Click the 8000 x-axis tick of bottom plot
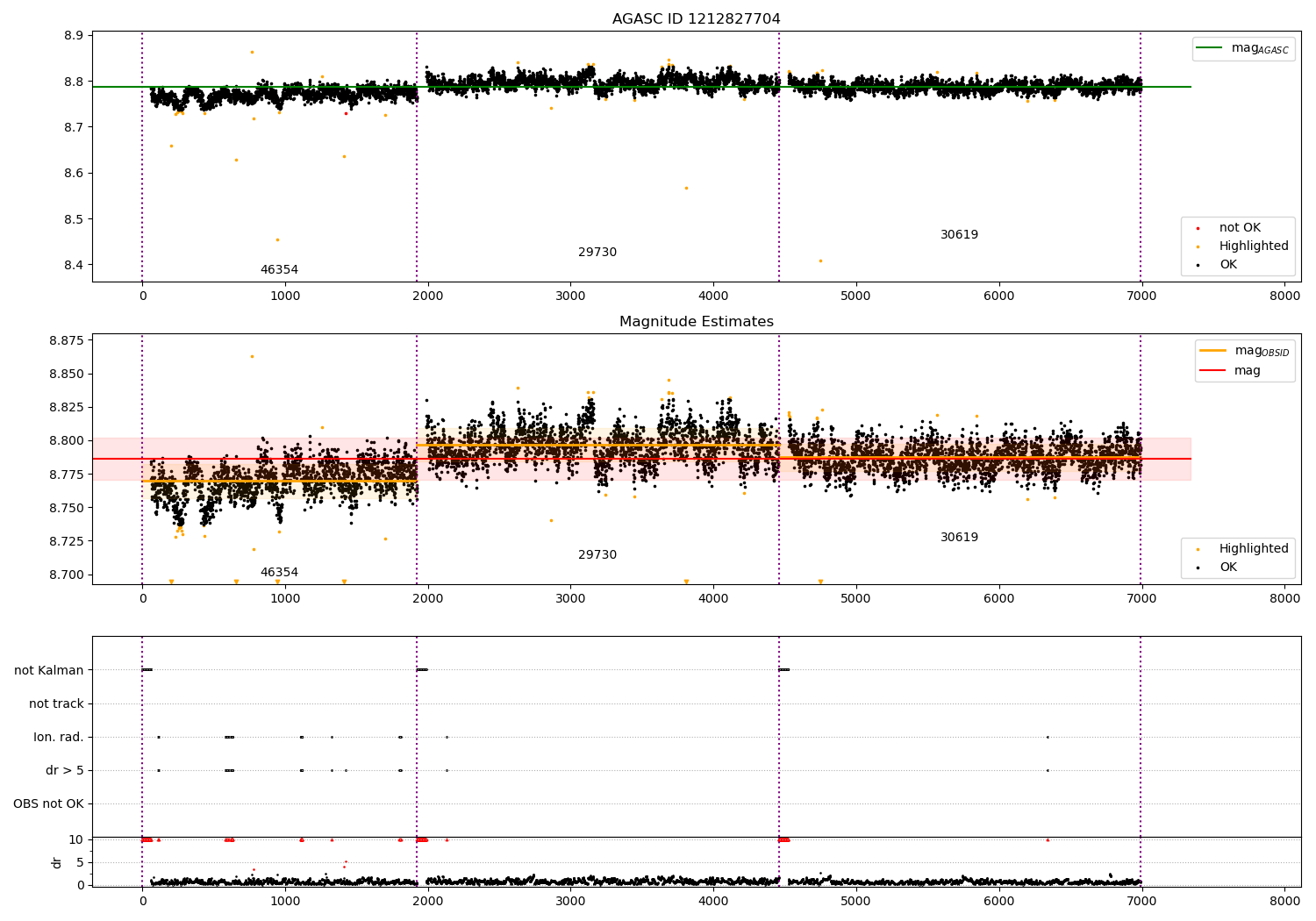Screen dimensions: 1316x921 [x=1284, y=901]
